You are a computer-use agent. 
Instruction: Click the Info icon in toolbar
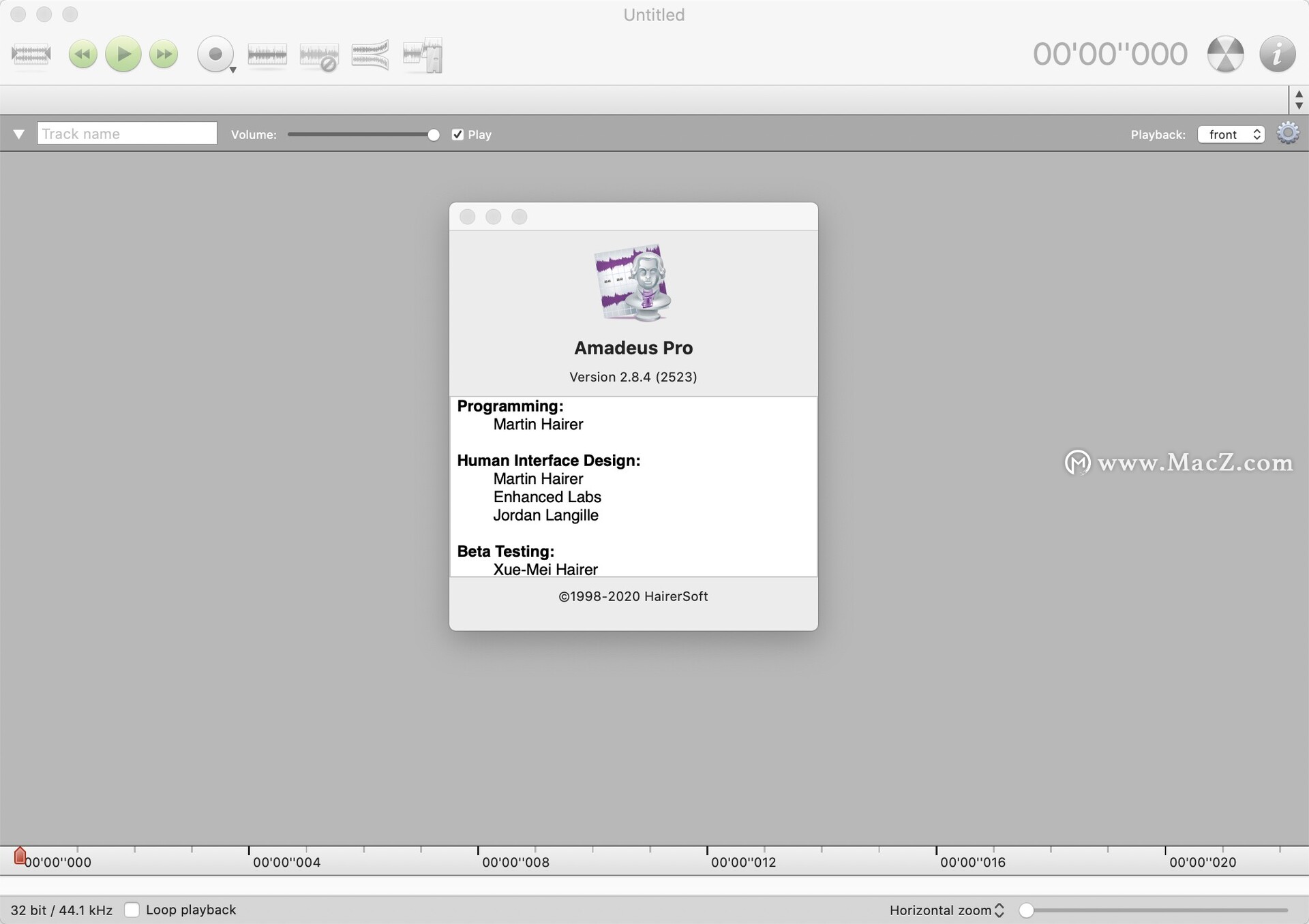pyautogui.click(x=1278, y=55)
